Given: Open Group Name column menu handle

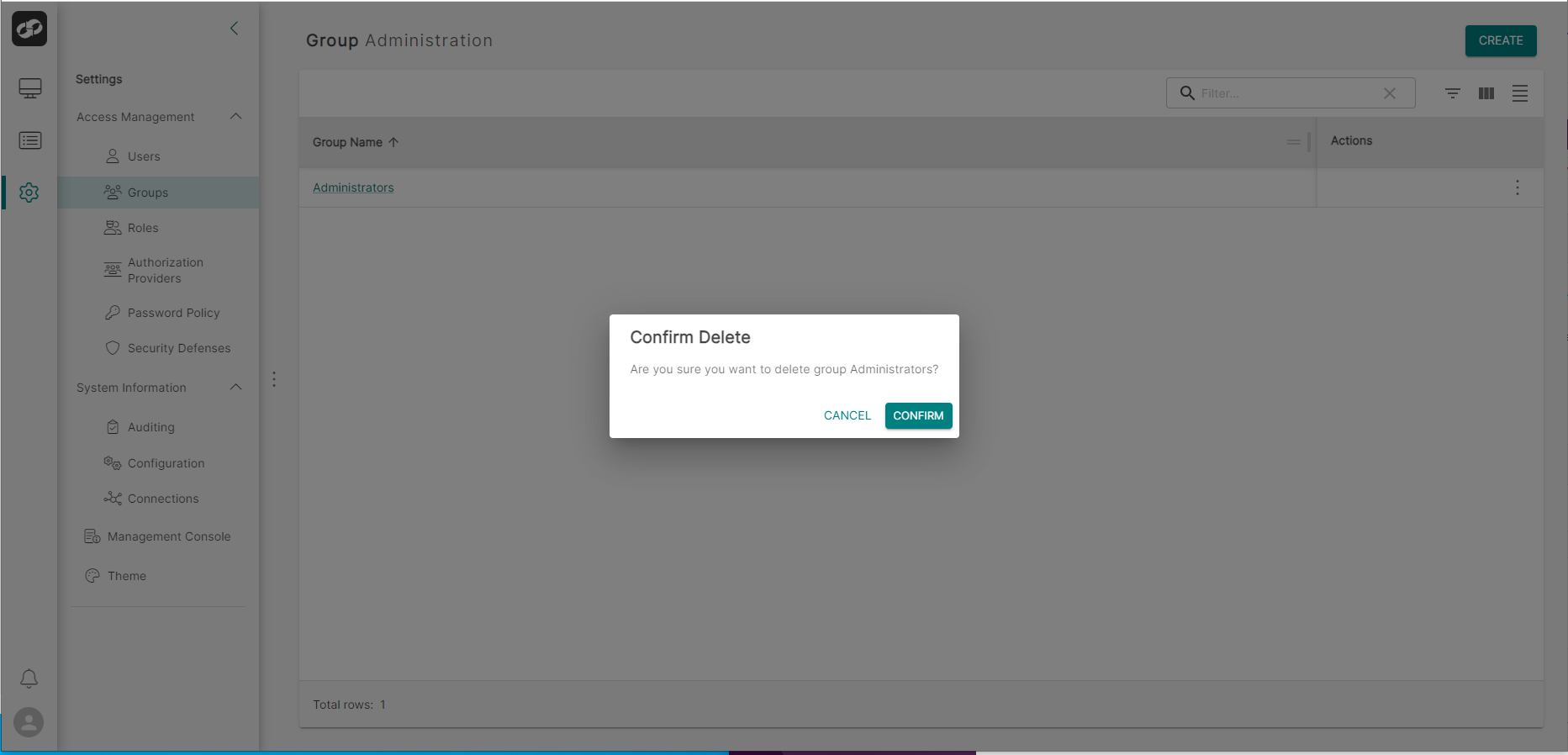Looking at the screenshot, I should click(1294, 142).
